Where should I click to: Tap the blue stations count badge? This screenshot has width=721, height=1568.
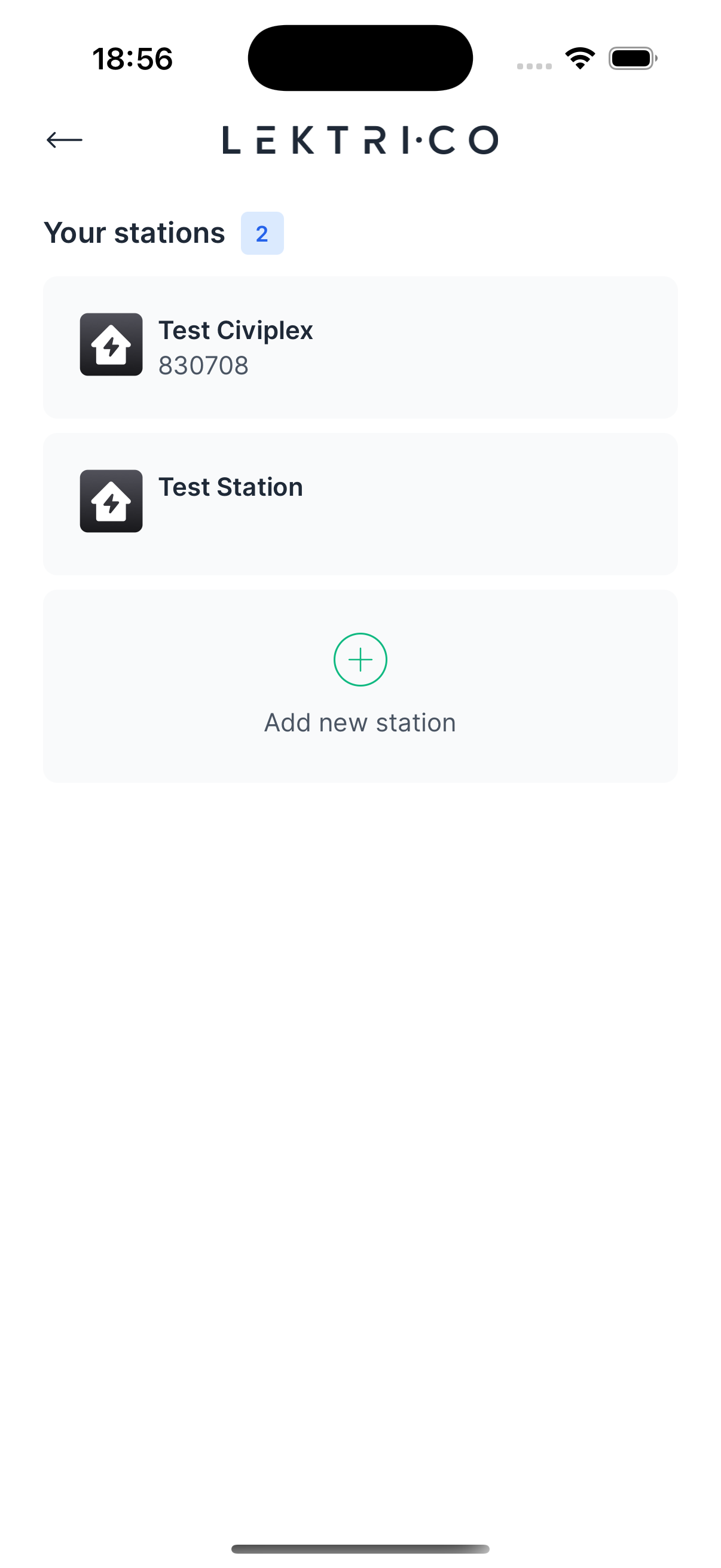(262, 234)
